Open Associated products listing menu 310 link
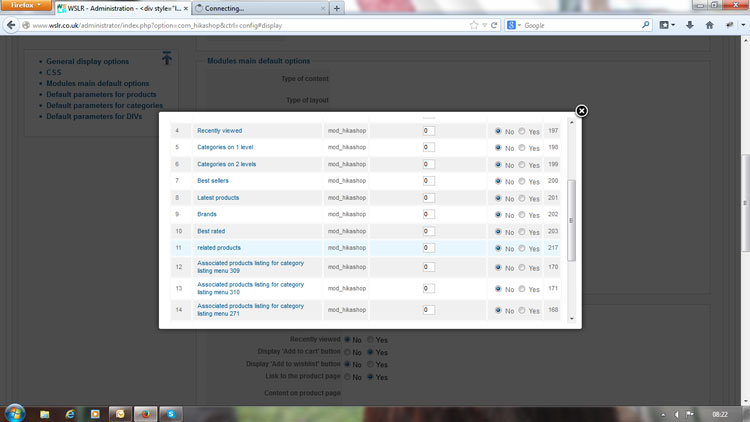Screen dimensions: 750x422 click(x=251, y=289)
